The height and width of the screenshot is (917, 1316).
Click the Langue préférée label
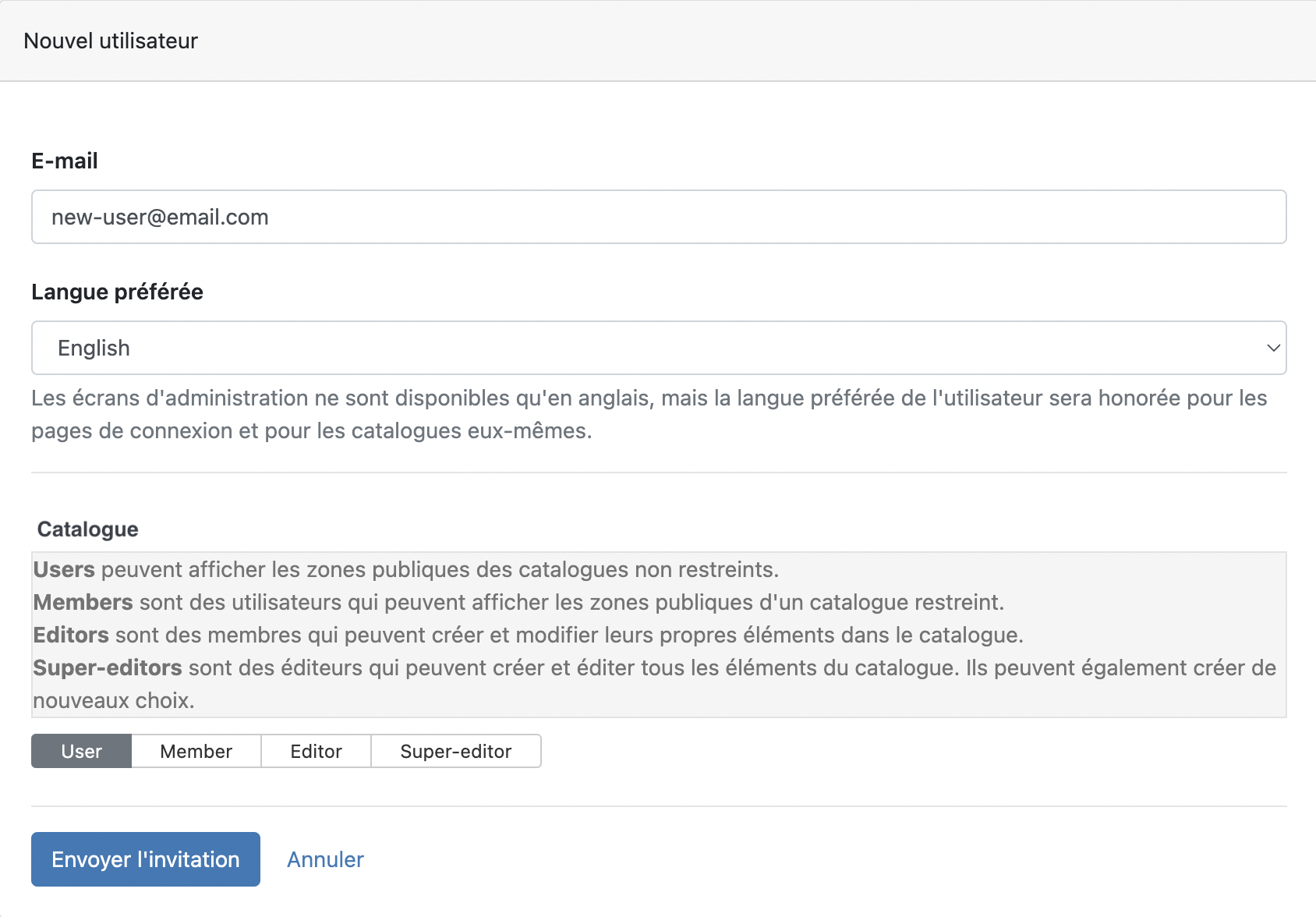point(117,292)
